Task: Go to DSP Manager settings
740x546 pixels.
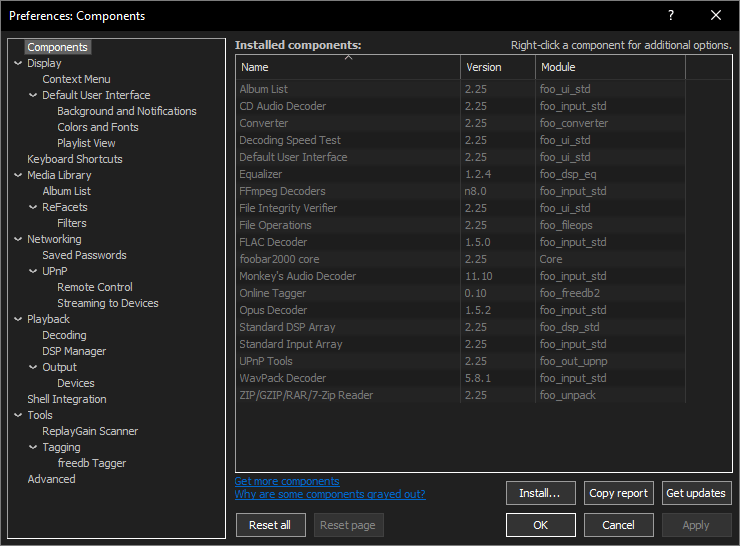Action: [73, 351]
